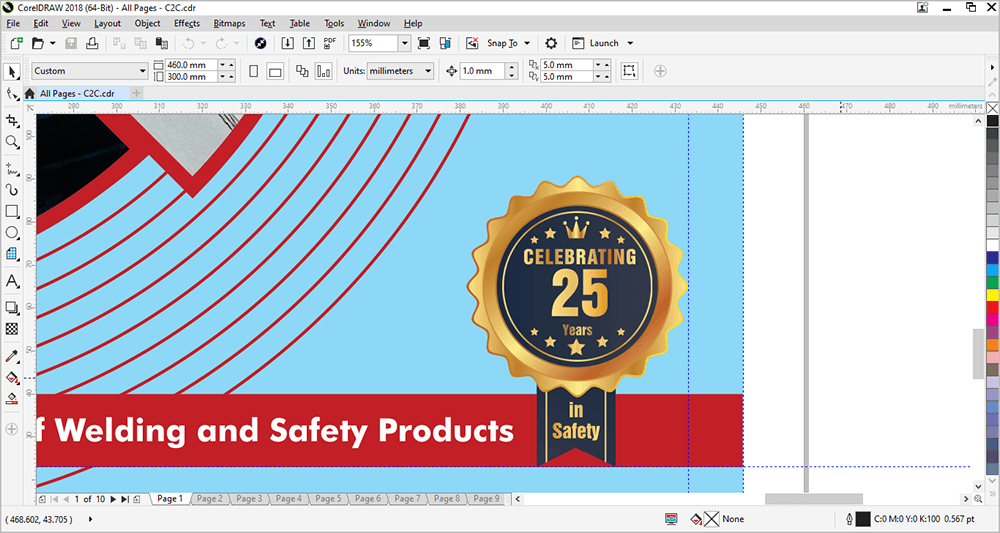Click the Search content icon

click(x=260, y=43)
